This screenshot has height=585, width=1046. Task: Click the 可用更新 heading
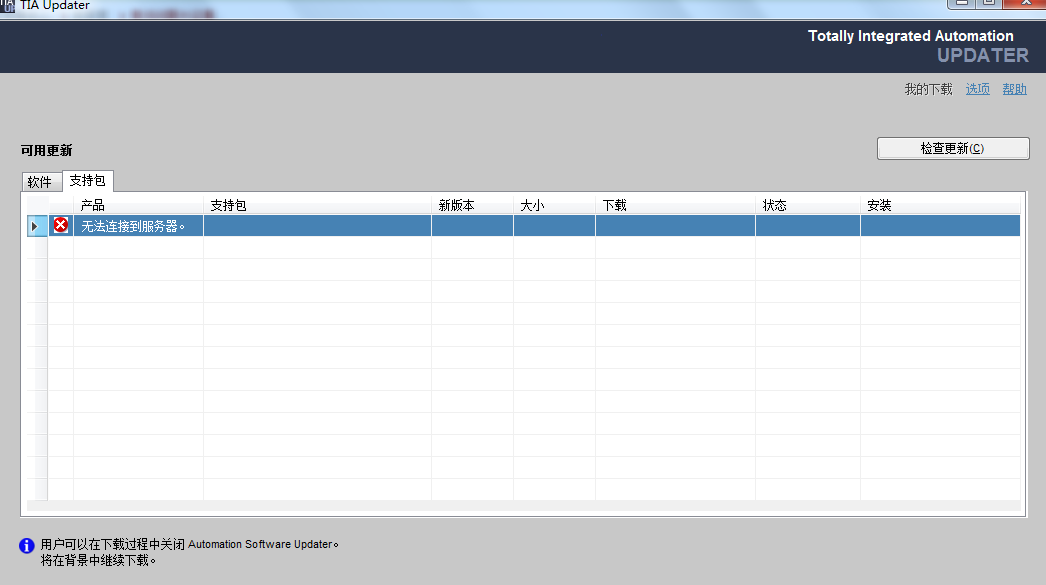click(x=46, y=150)
